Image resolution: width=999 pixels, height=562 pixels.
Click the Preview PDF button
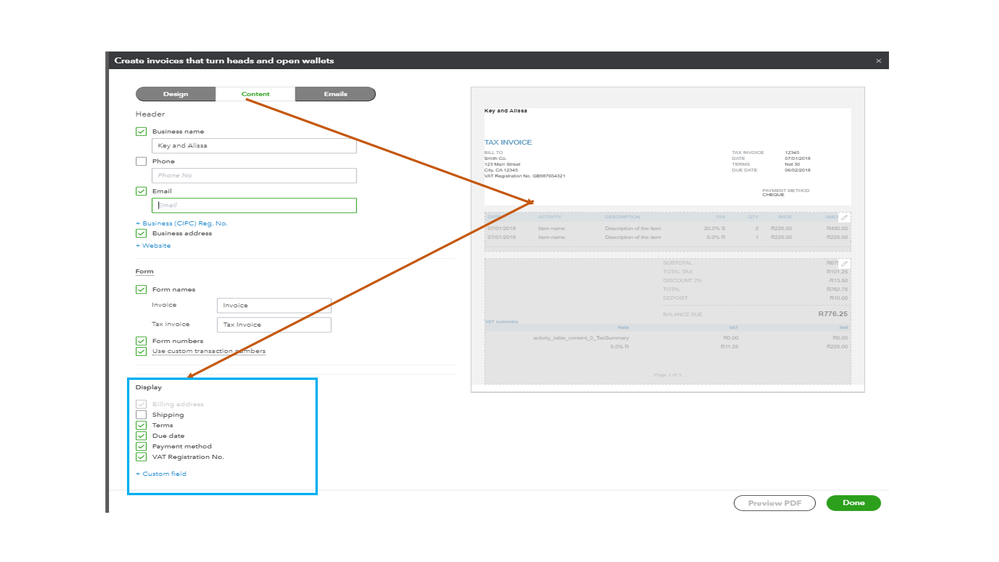[x=775, y=503]
